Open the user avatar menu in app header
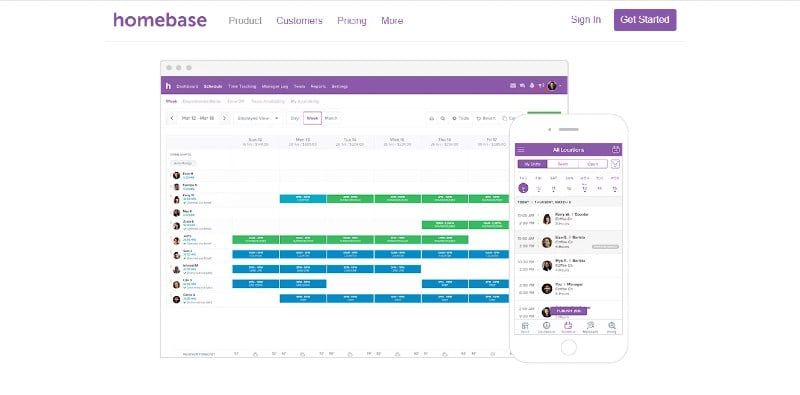This screenshot has height=395, width=800. [x=552, y=86]
